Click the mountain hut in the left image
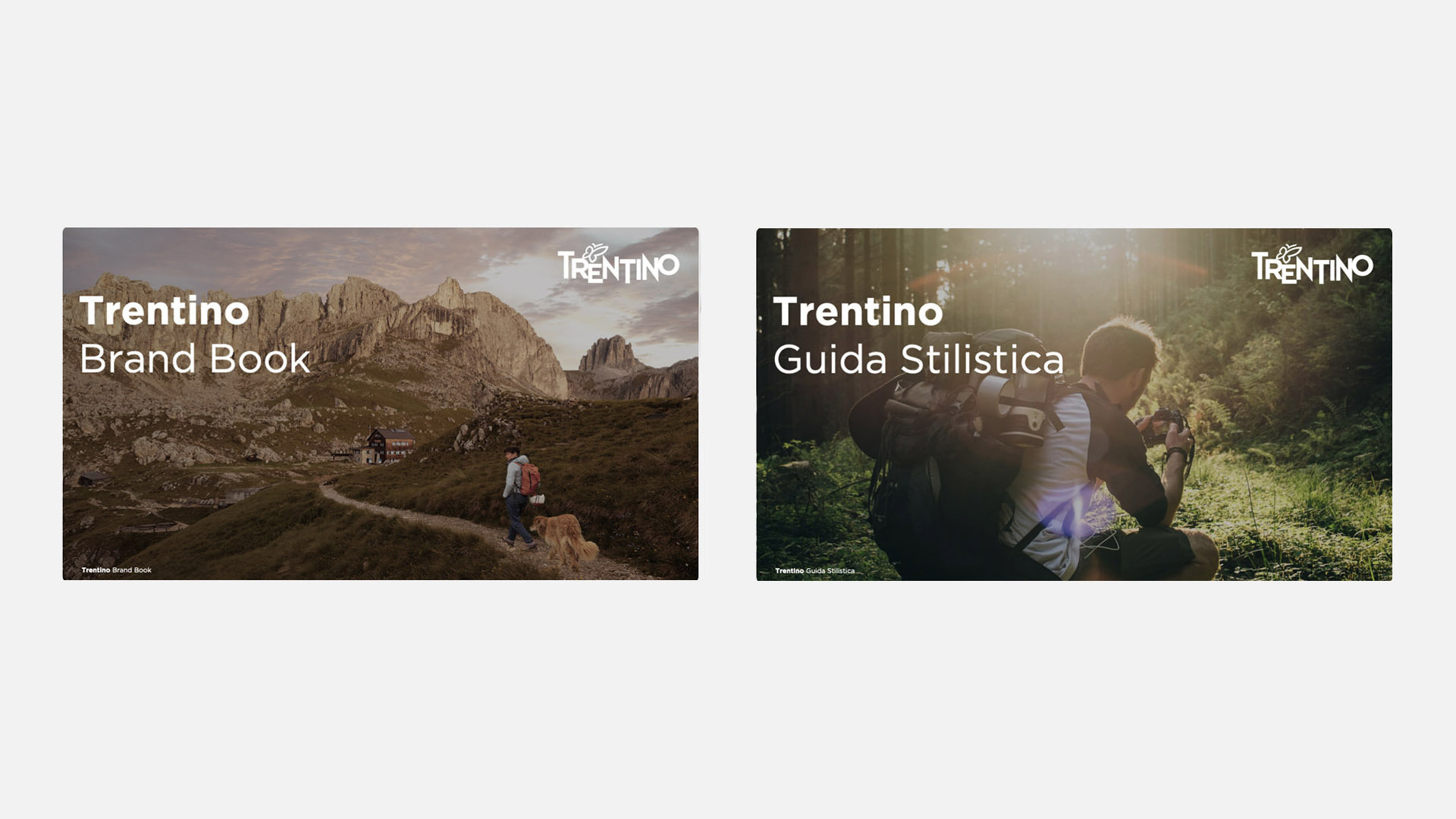This screenshot has height=819, width=1456. click(389, 445)
